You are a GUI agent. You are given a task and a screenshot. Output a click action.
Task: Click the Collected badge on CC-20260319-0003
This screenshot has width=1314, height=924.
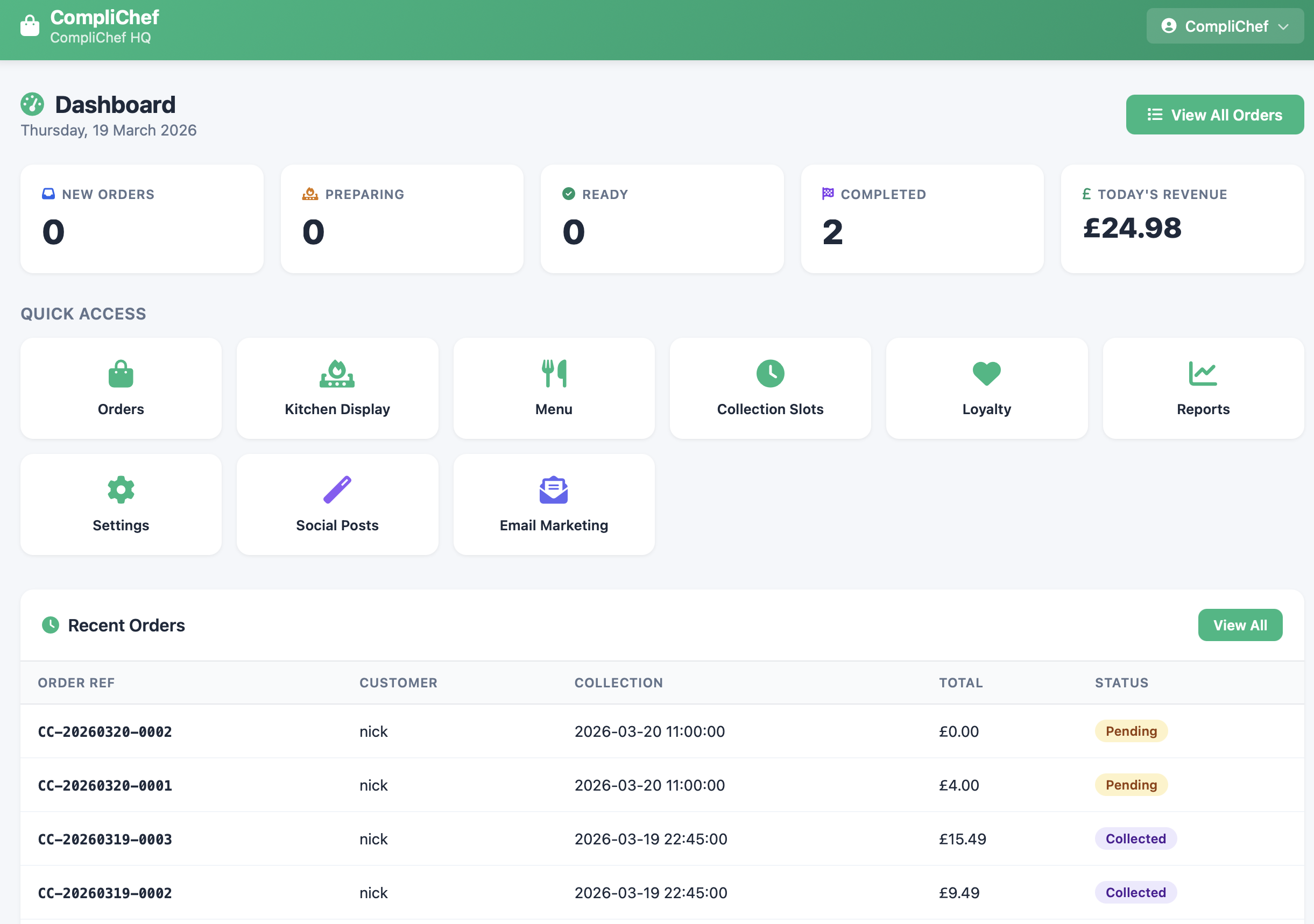(x=1135, y=838)
